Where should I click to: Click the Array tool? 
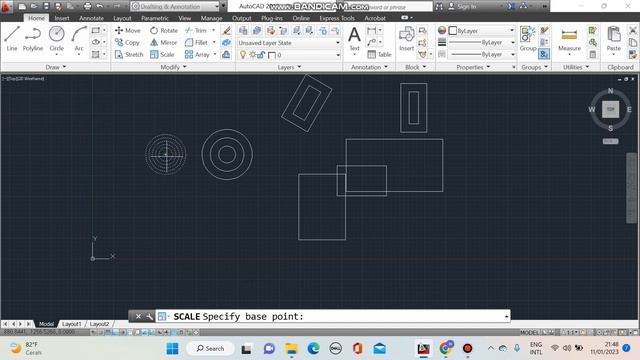197,54
